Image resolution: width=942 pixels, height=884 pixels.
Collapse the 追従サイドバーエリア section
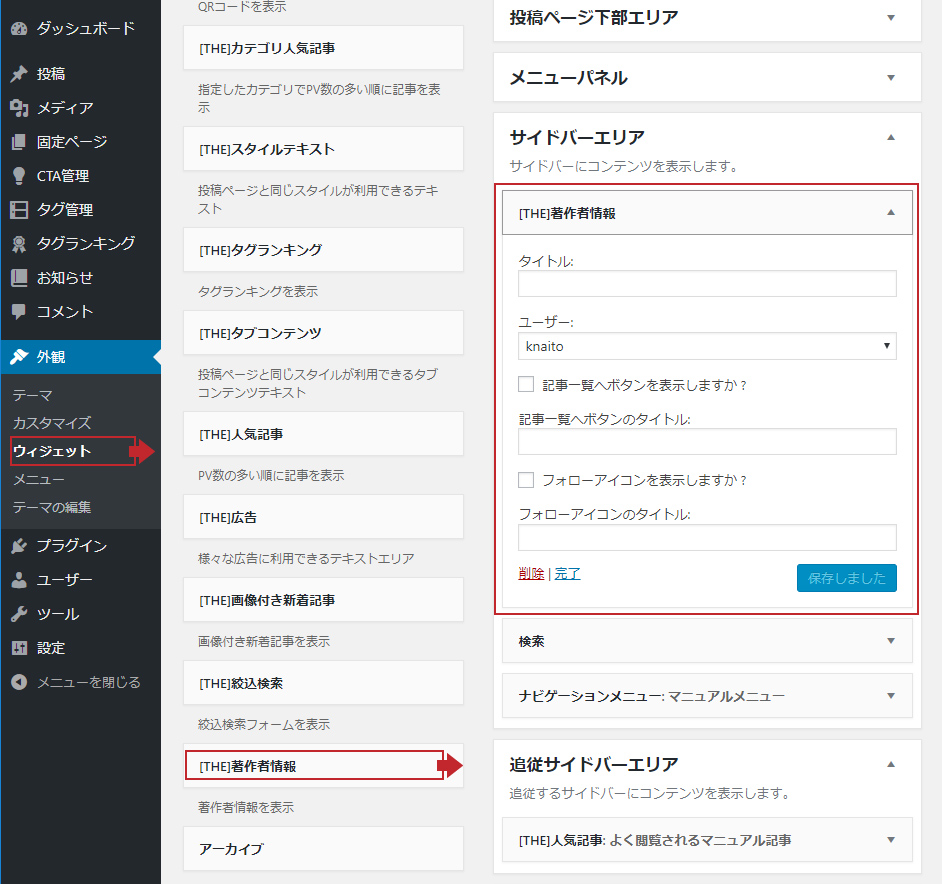(891, 765)
